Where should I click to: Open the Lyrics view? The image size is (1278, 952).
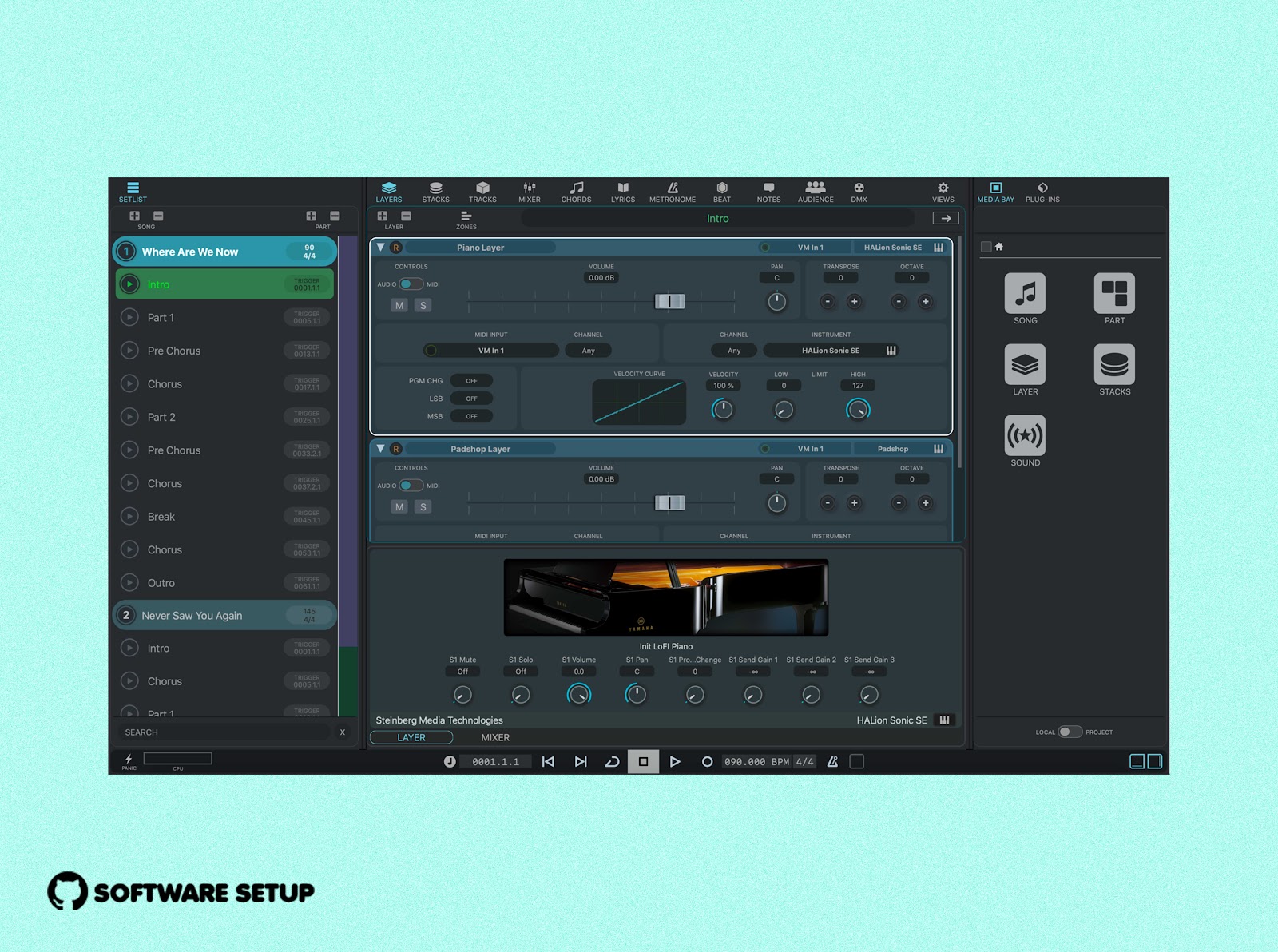(623, 192)
